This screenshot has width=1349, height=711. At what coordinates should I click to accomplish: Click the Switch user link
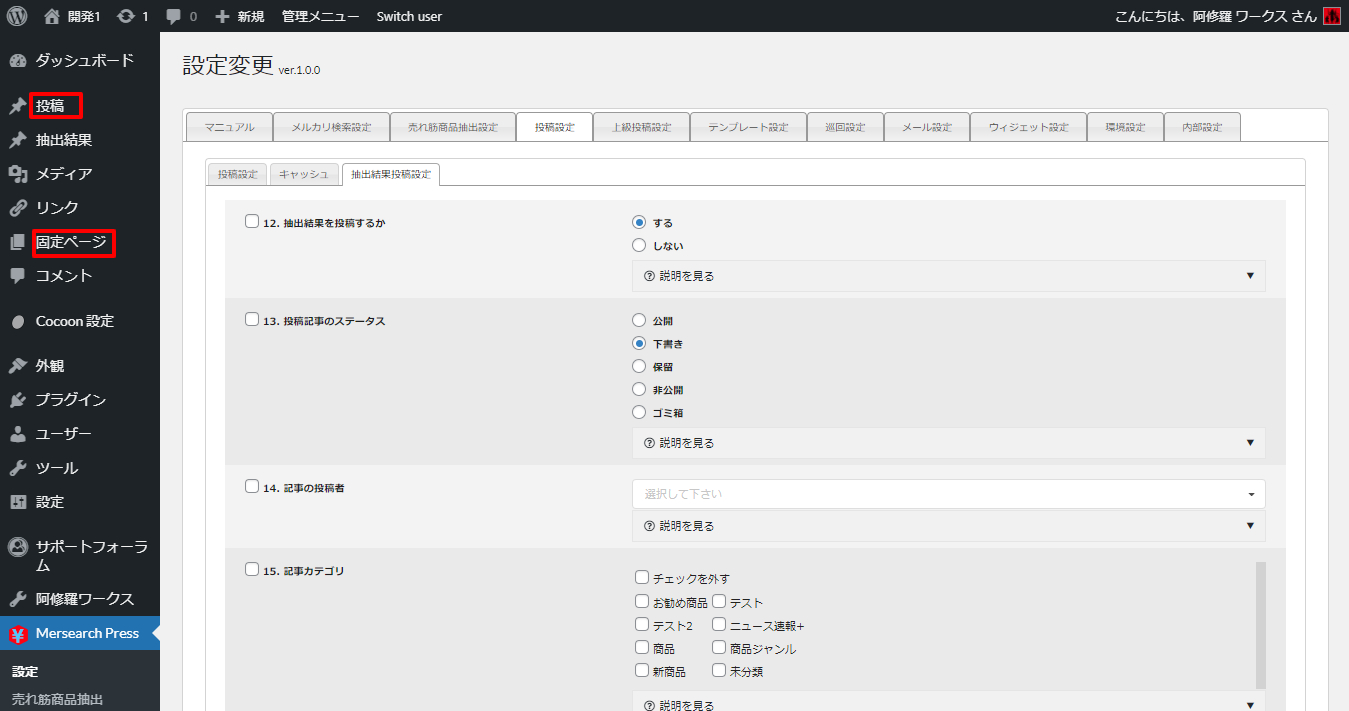tap(409, 16)
